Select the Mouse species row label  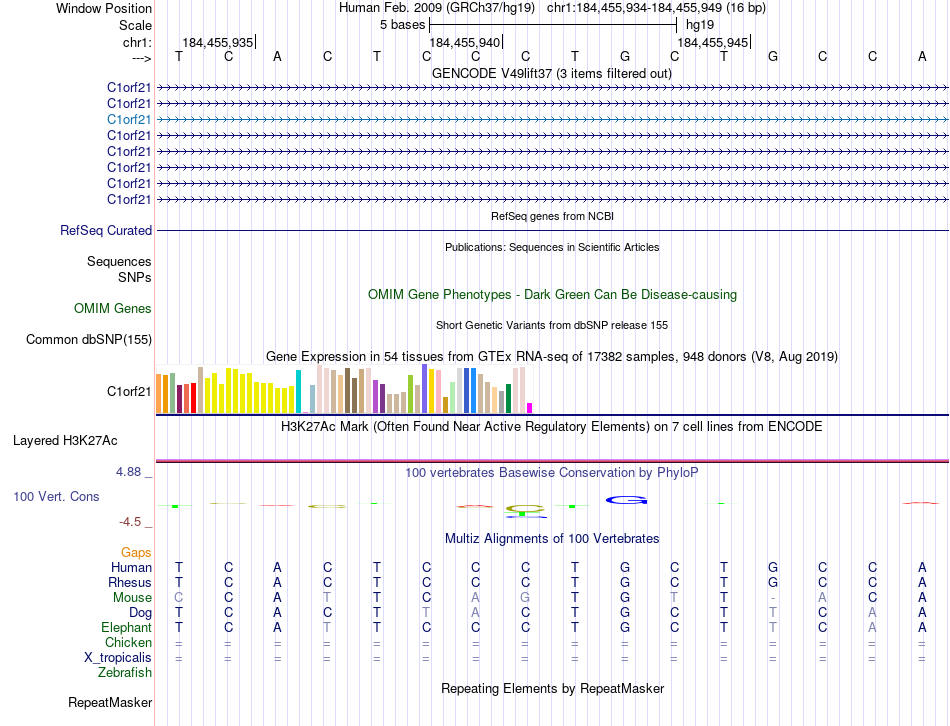click(132, 598)
